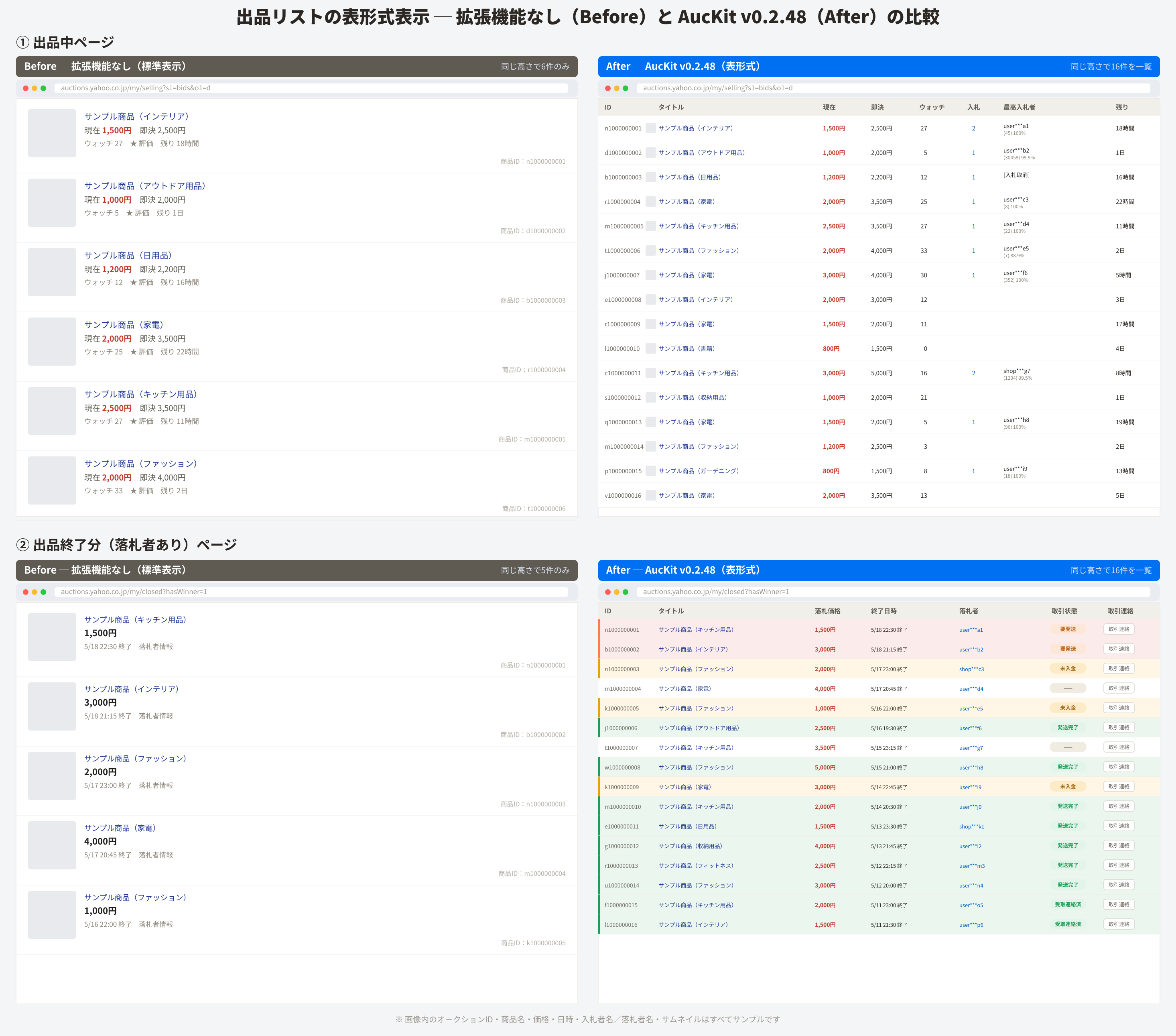Viewport: 1176px width, 1036px height.
Task: Open 落札者情報 for the 5/18 22:30 listing
Action: [x=156, y=647]
